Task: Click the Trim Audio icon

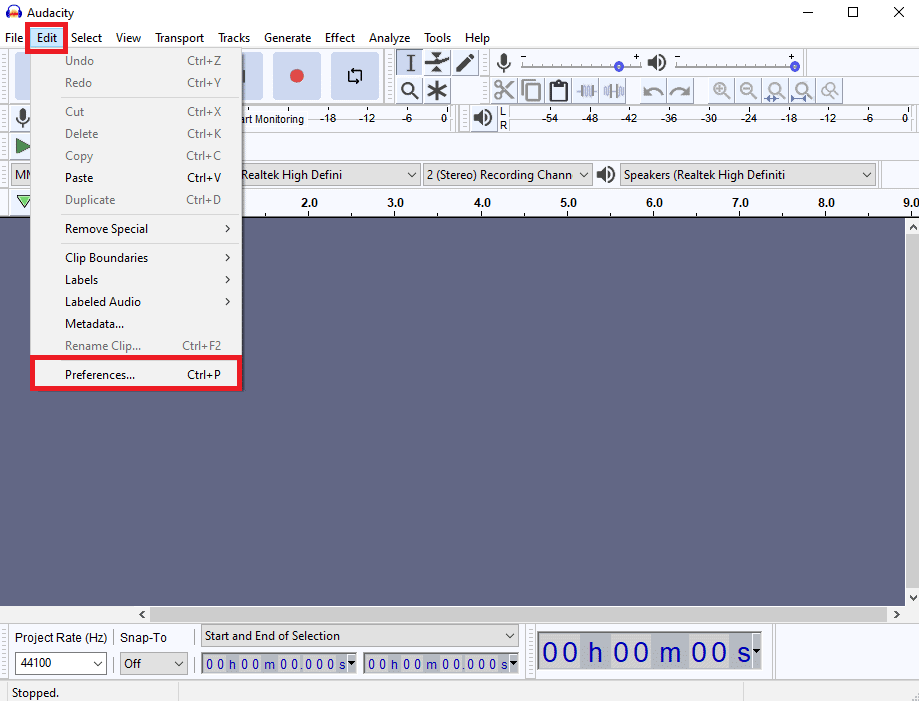Action: (x=585, y=90)
